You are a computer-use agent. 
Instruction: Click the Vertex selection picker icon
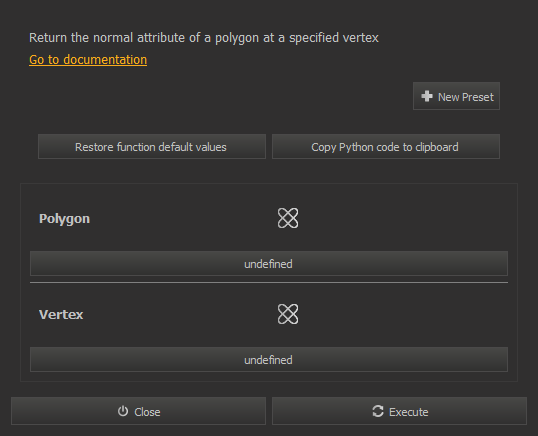click(288, 314)
